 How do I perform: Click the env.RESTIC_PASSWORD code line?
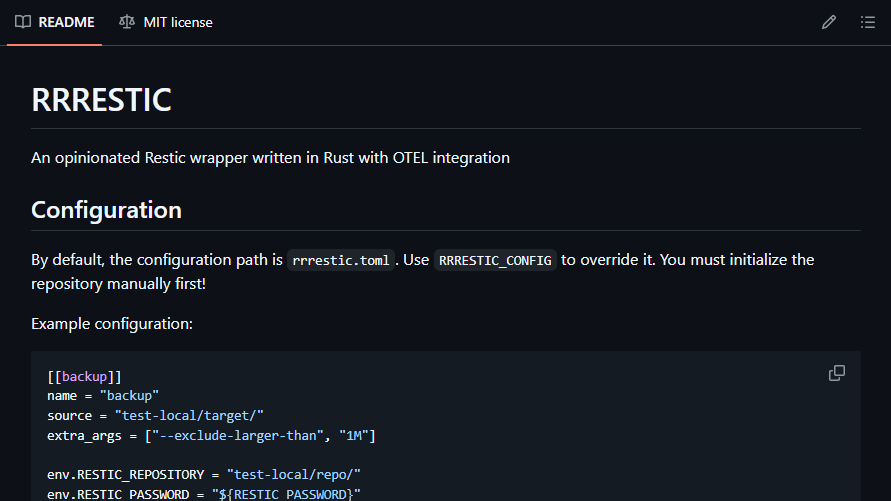(203, 494)
